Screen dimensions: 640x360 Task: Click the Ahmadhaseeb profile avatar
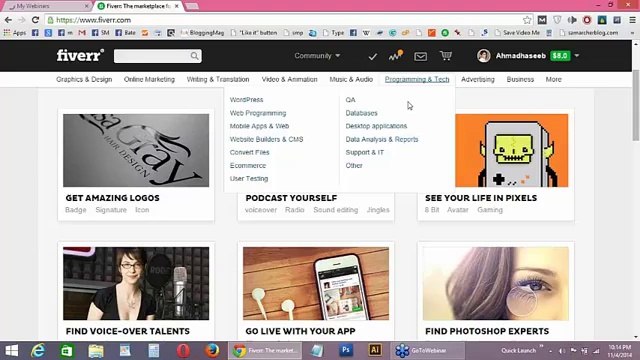pyautogui.click(x=484, y=56)
